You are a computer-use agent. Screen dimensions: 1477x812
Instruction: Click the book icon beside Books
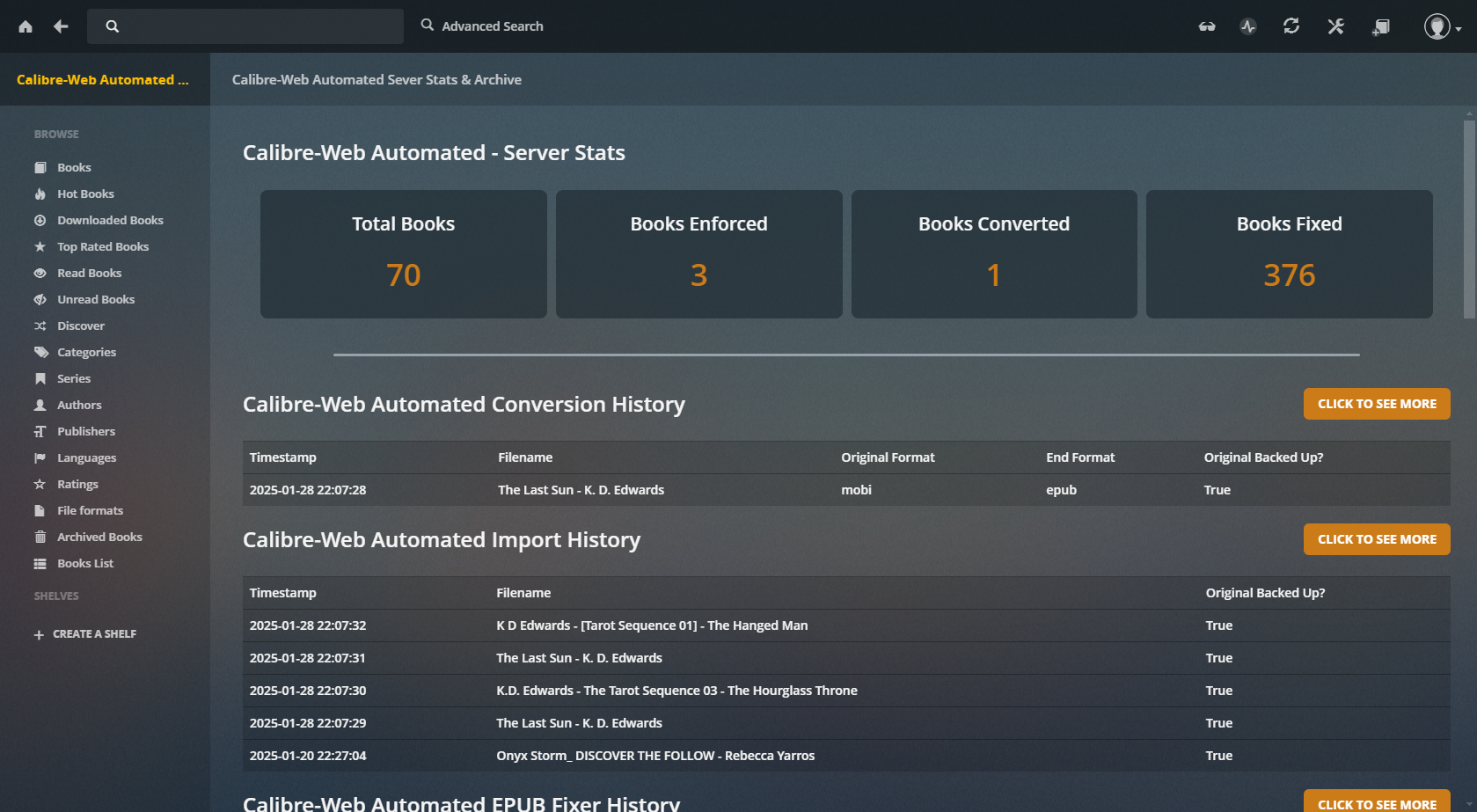pyautogui.click(x=40, y=167)
